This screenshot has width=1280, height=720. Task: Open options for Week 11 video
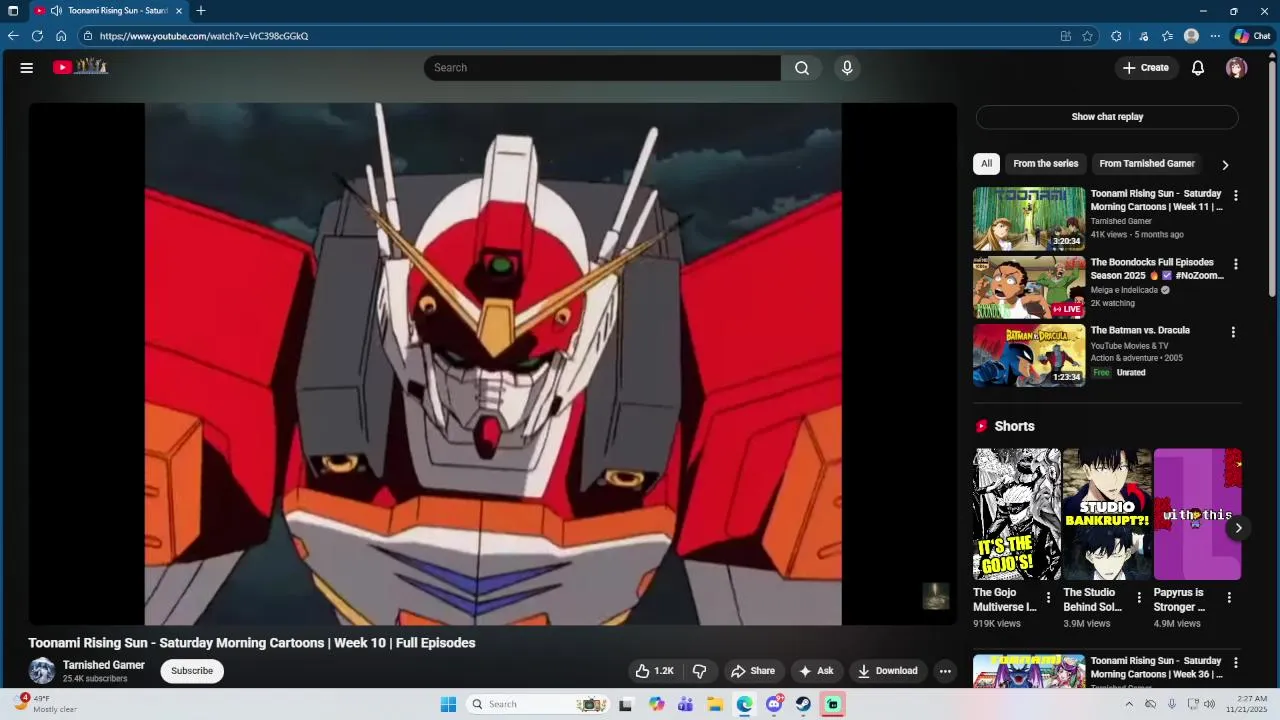click(x=1236, y=196)
